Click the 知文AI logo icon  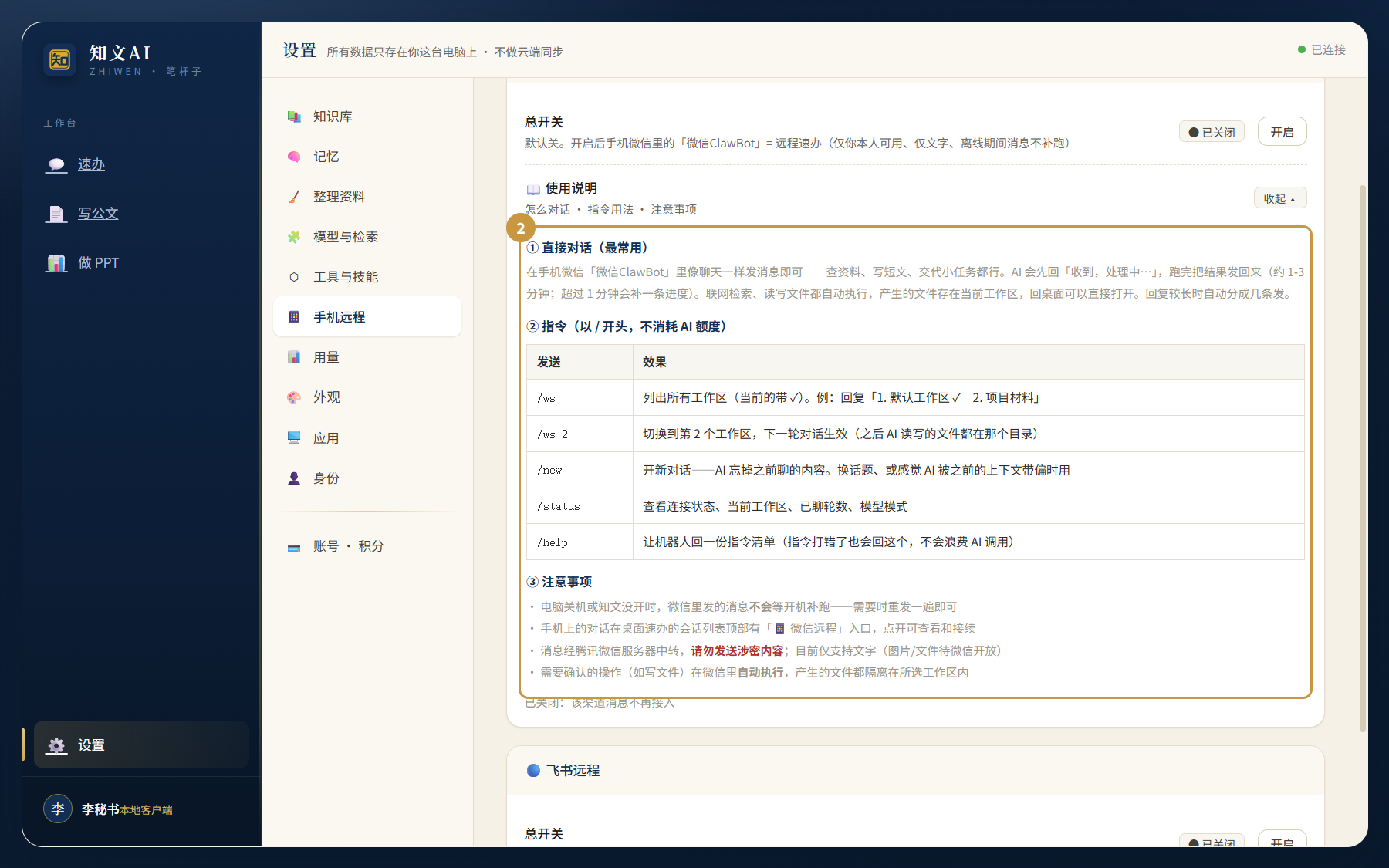(60, 59)
